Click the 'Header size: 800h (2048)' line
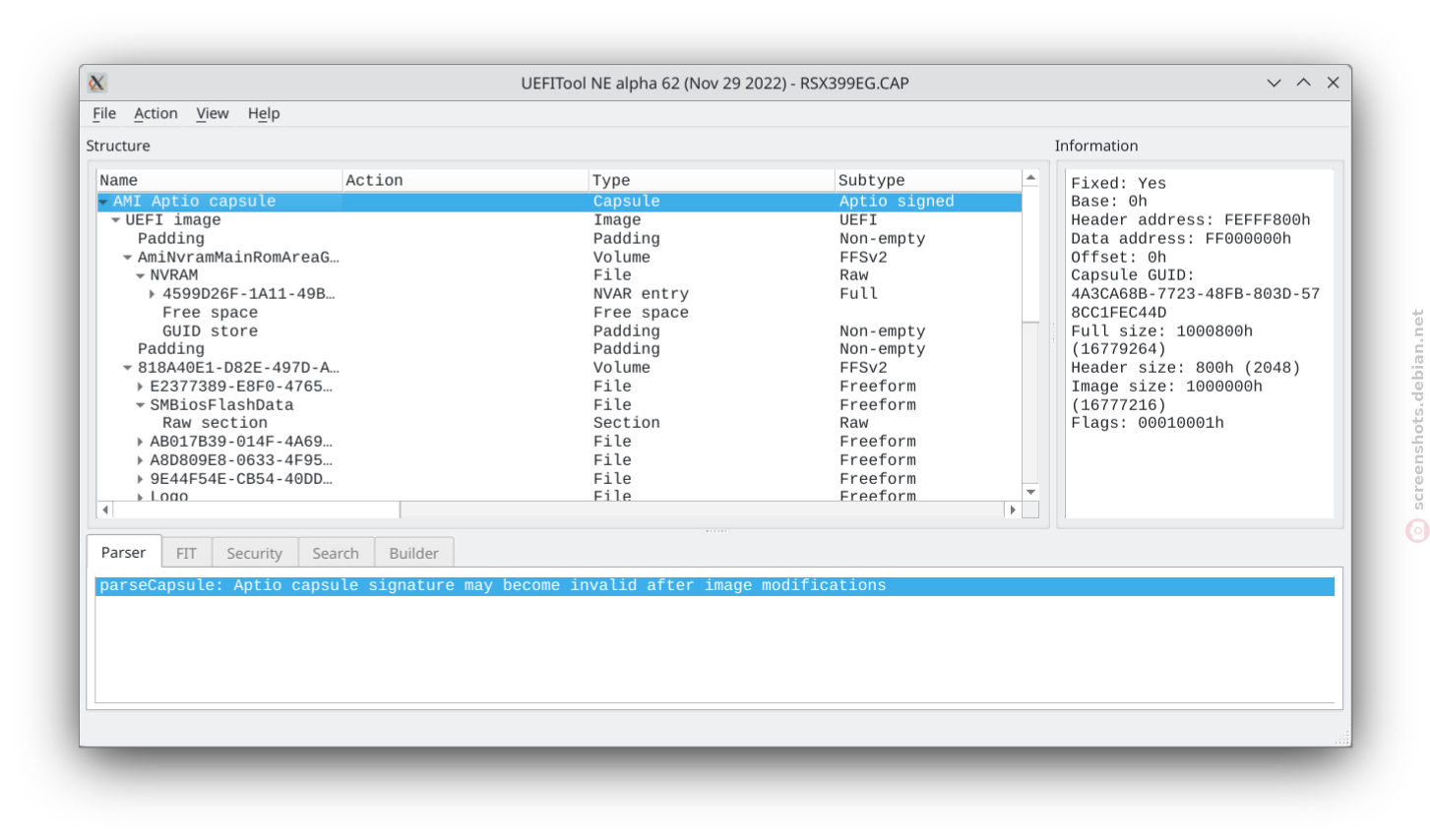The image size is (1430, 840). [1186, 368]
